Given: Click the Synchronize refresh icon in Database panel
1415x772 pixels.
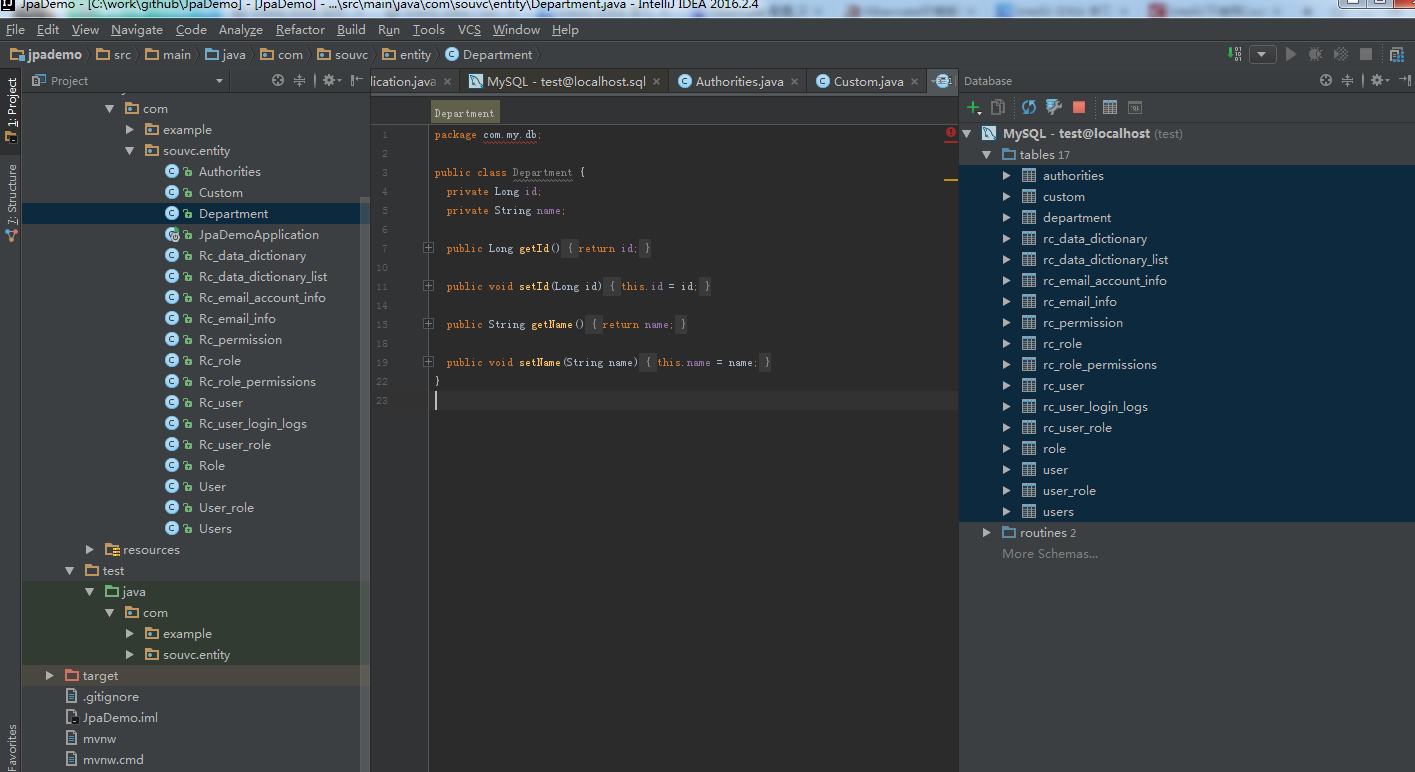Looking at the screenshot, I should coord(1028,108).
